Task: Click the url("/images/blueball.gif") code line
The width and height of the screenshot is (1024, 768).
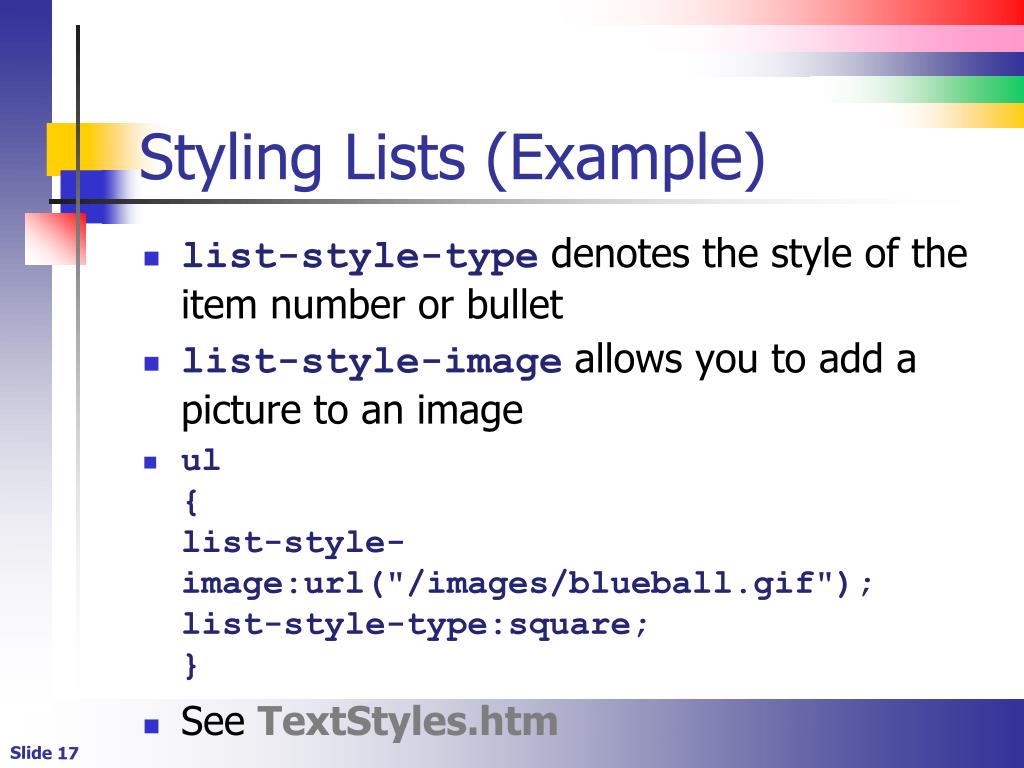Action: pyautogui.click(x=527, y=584)
